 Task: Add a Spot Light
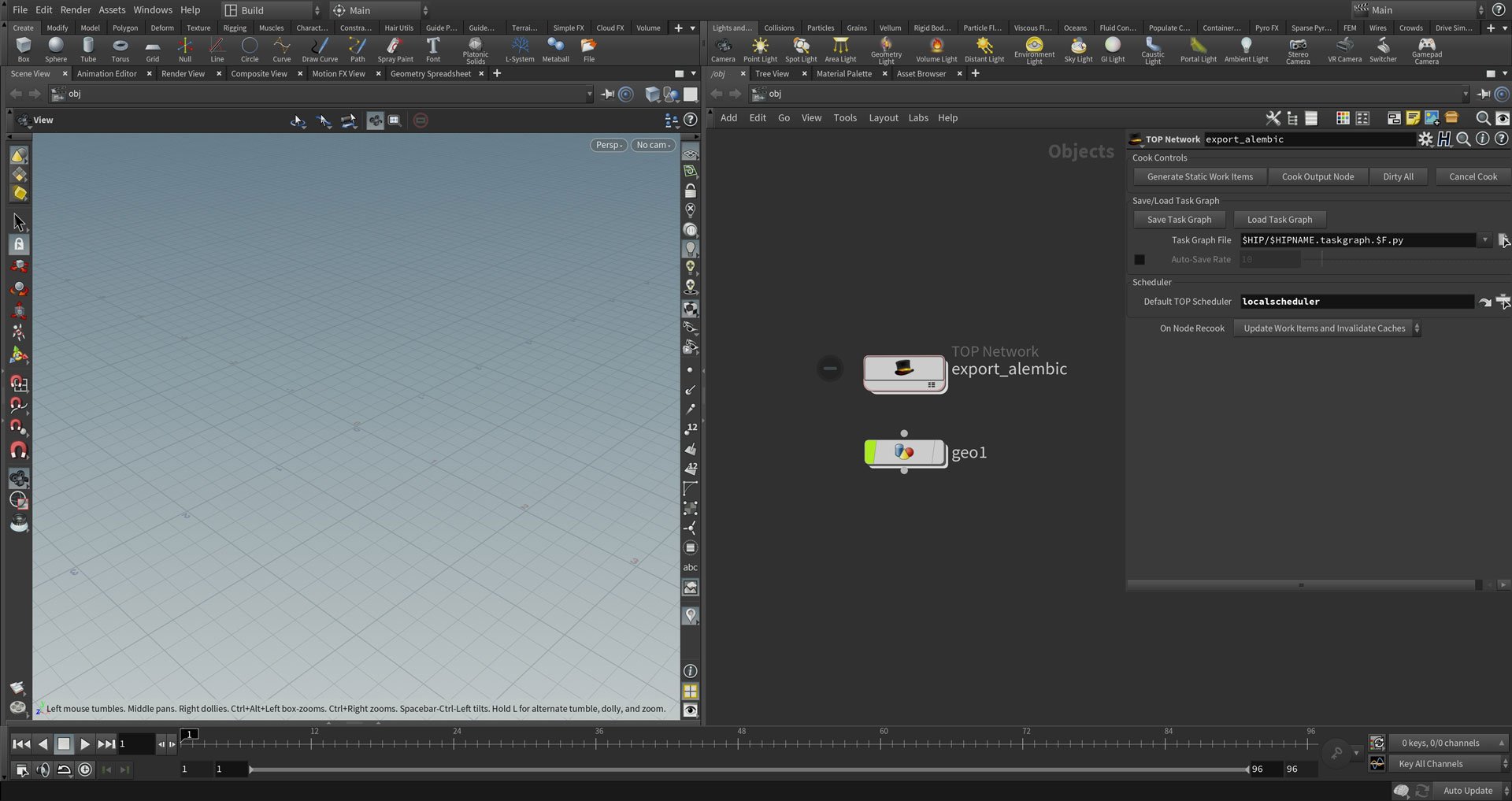tap(801, 50)
